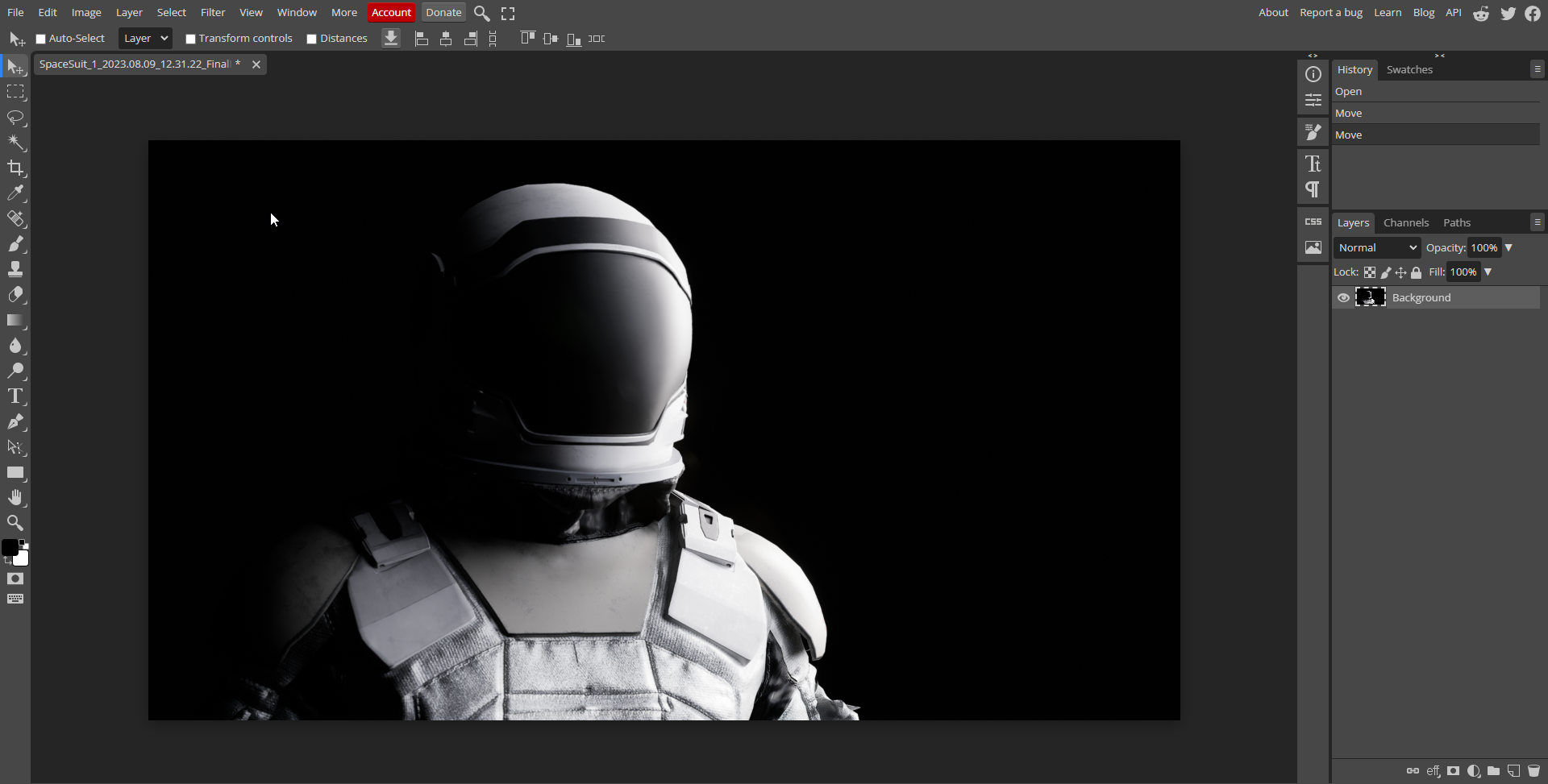The width and height of the screenshot is (1548, 784).
Task: Select the Clone Stamp tool
Action: tap(15, 269)
